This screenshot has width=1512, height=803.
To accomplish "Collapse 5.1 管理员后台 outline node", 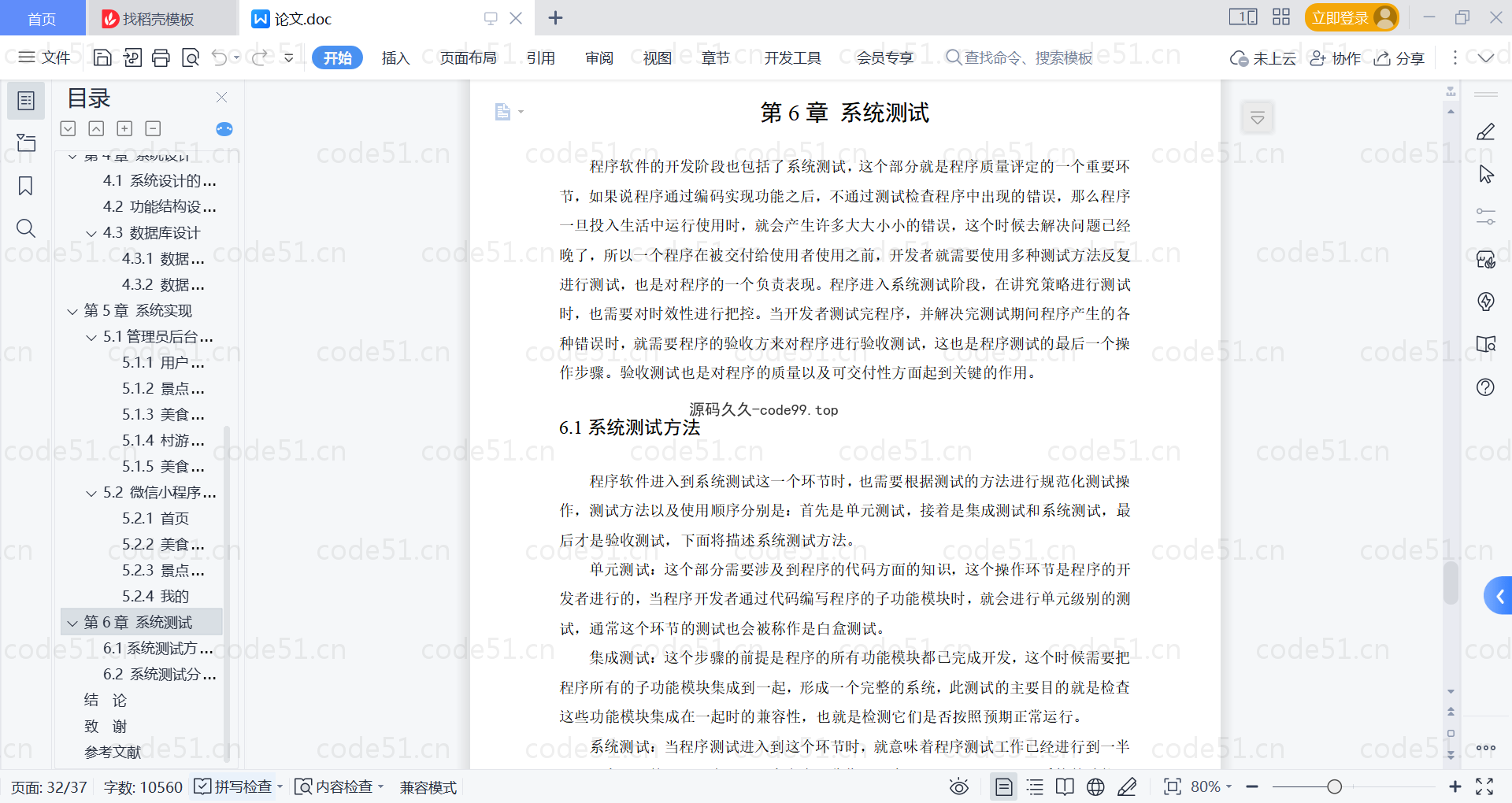I will click(x=91, y=337).
